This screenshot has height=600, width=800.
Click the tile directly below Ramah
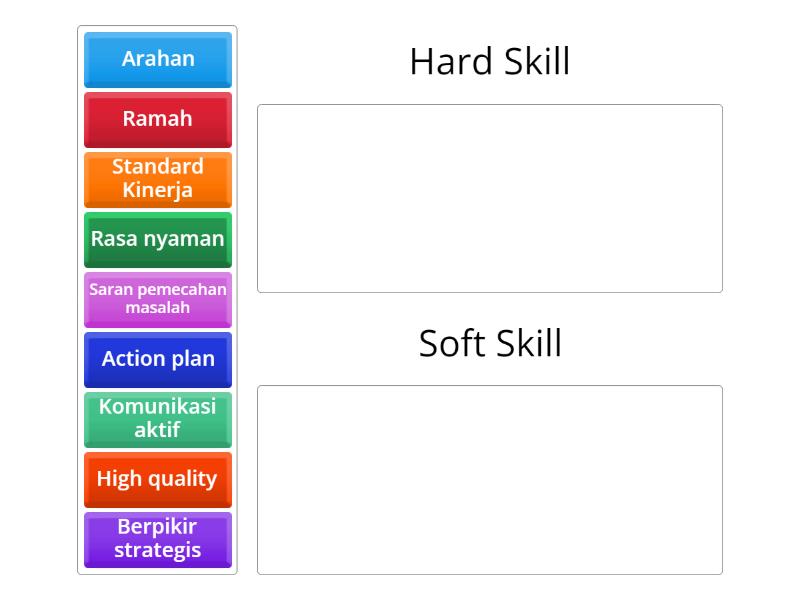[157, 180]
